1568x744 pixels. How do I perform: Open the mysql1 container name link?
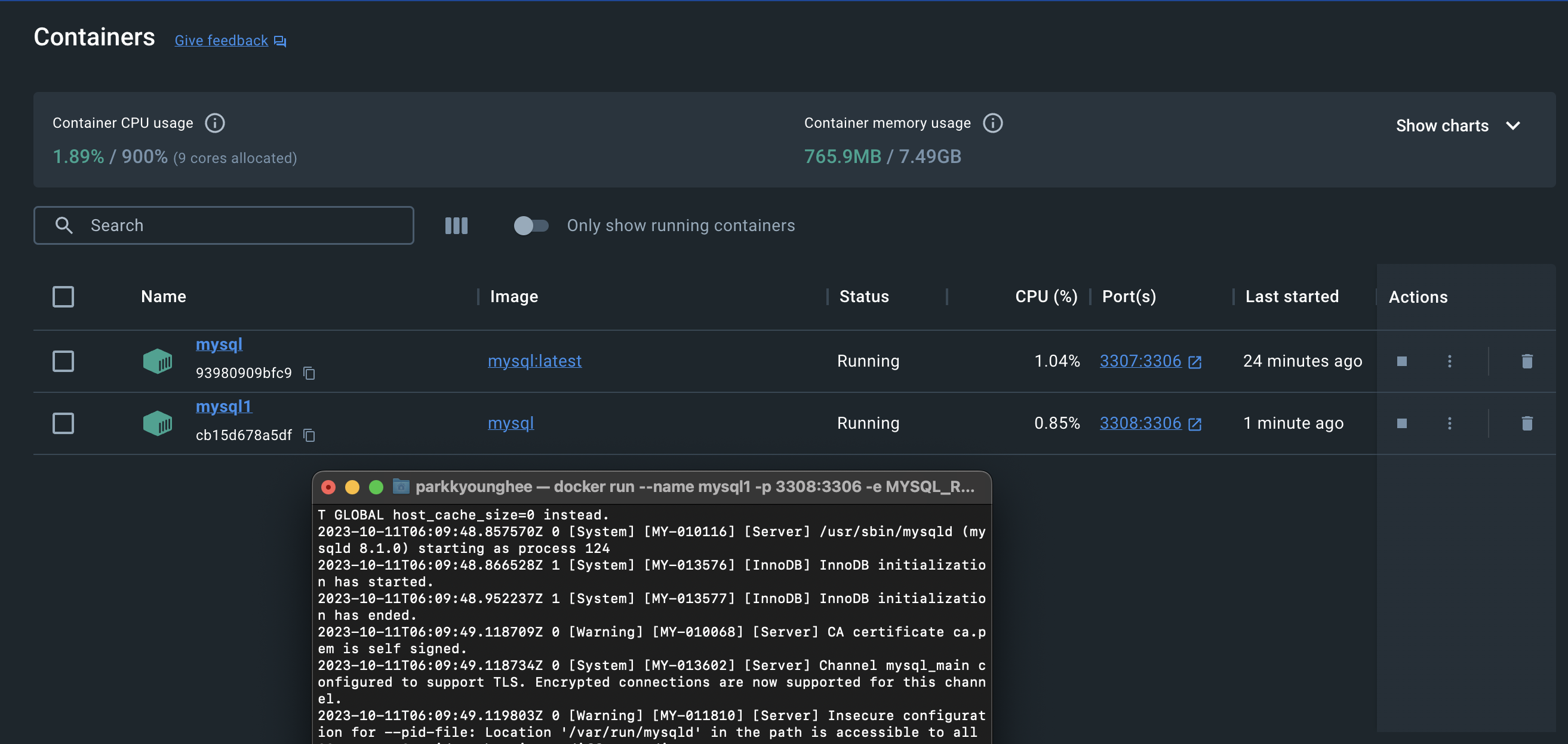click(x=223, y=407)
